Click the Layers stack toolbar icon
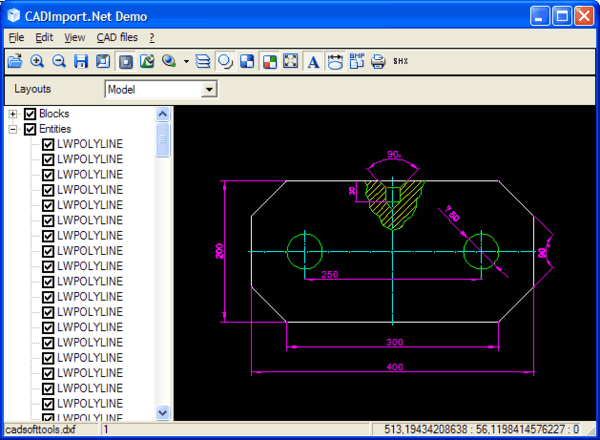Image resolution: width=600 pixels, height=440 pixels. pos(203,62)
